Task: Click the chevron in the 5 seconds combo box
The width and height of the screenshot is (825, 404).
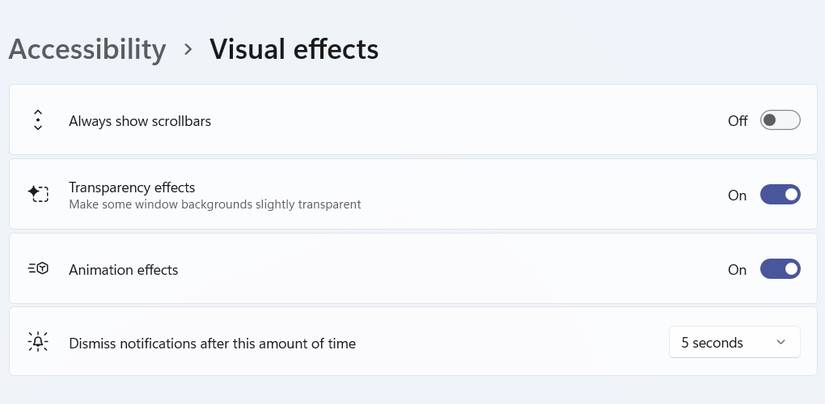Action: click(781, 343)
